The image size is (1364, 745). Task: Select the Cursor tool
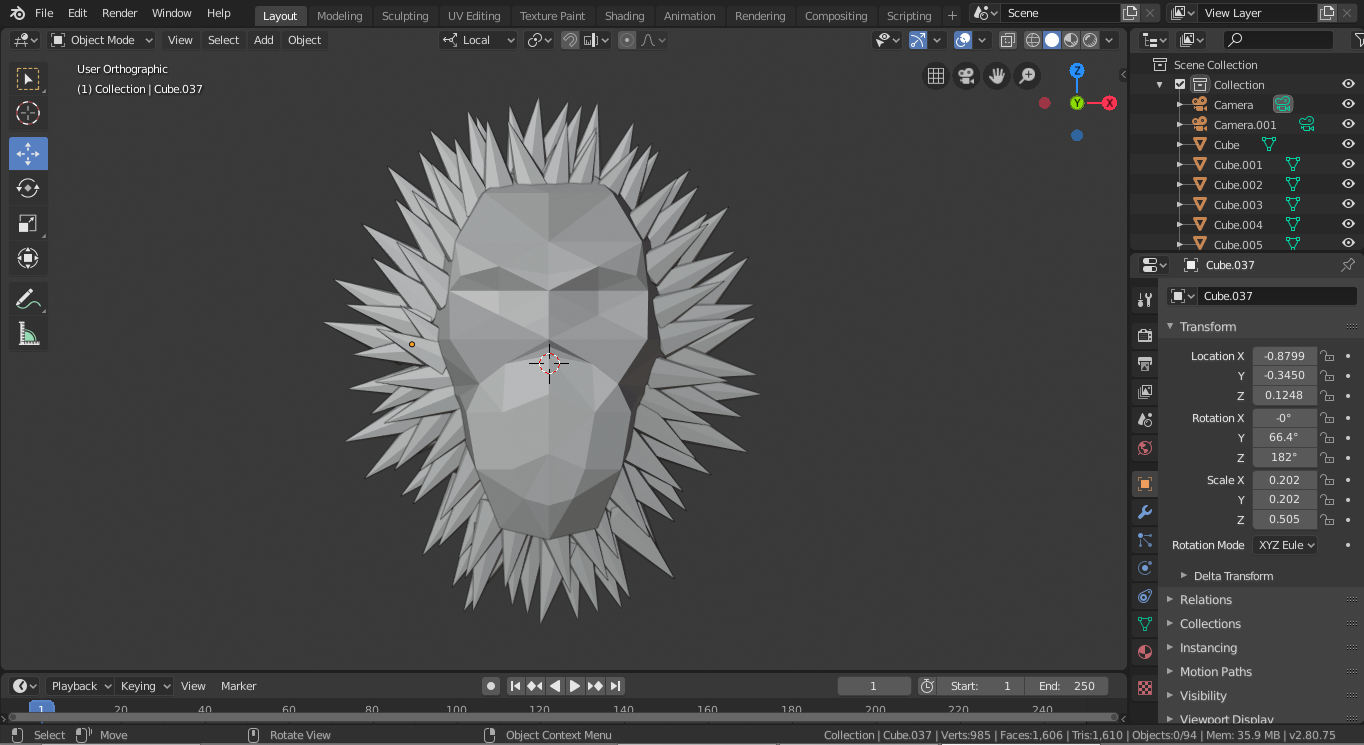click(28, 114)
